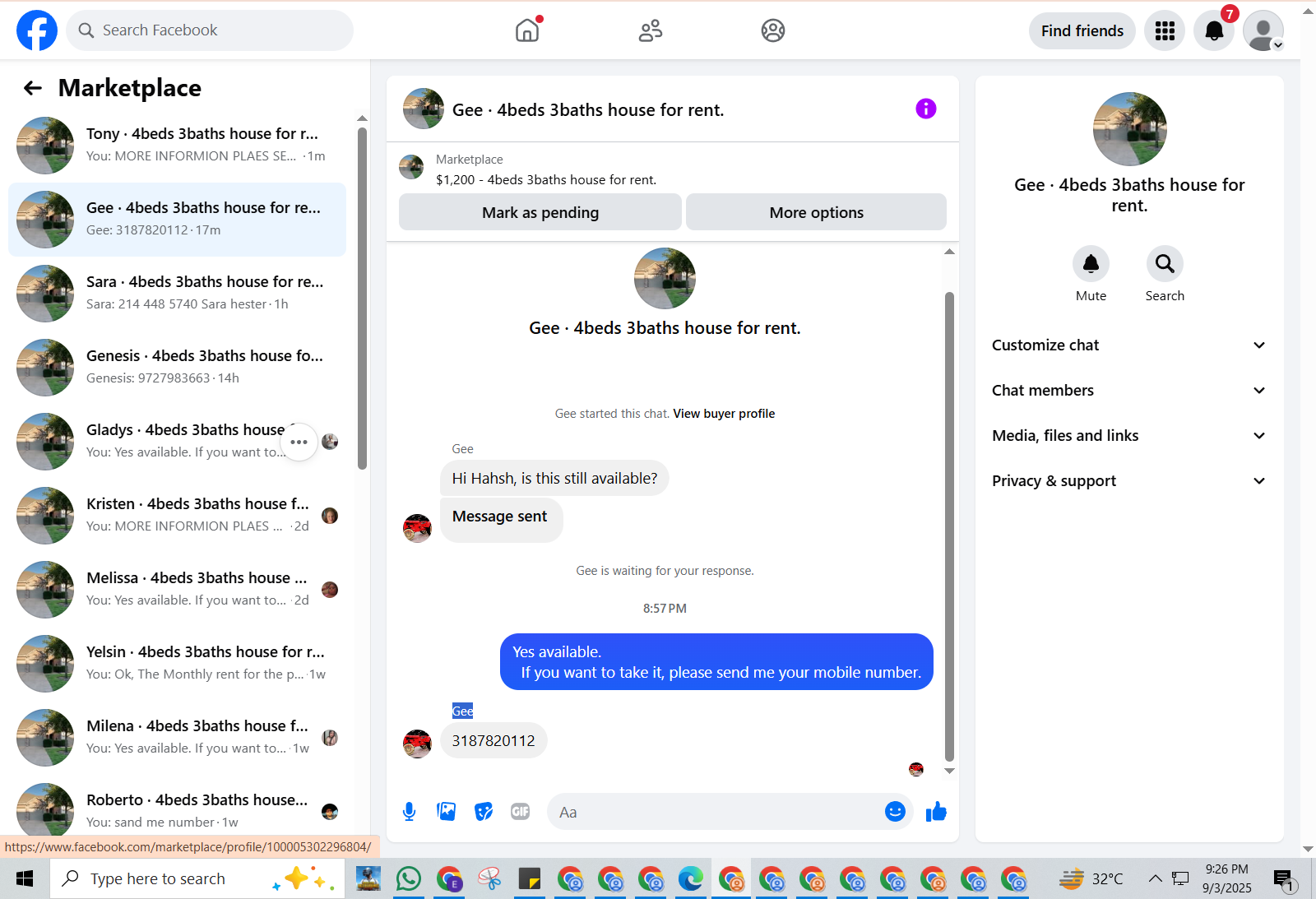Click the chat scrollbar down arrow

coord(949,771)
